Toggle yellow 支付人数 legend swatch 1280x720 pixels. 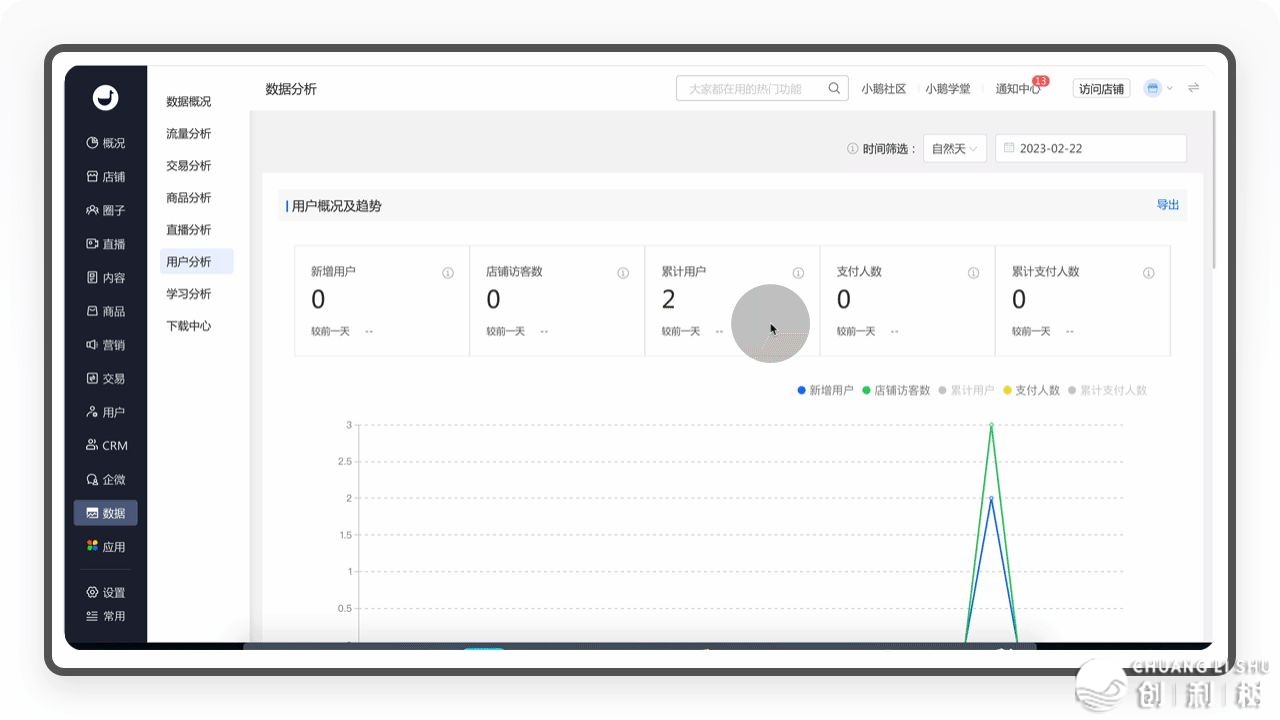[x=1008, y=390]
